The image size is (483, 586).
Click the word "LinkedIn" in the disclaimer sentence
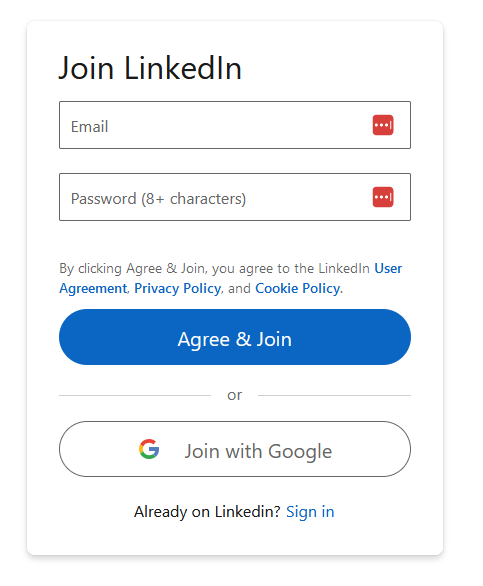click(344, 268)
